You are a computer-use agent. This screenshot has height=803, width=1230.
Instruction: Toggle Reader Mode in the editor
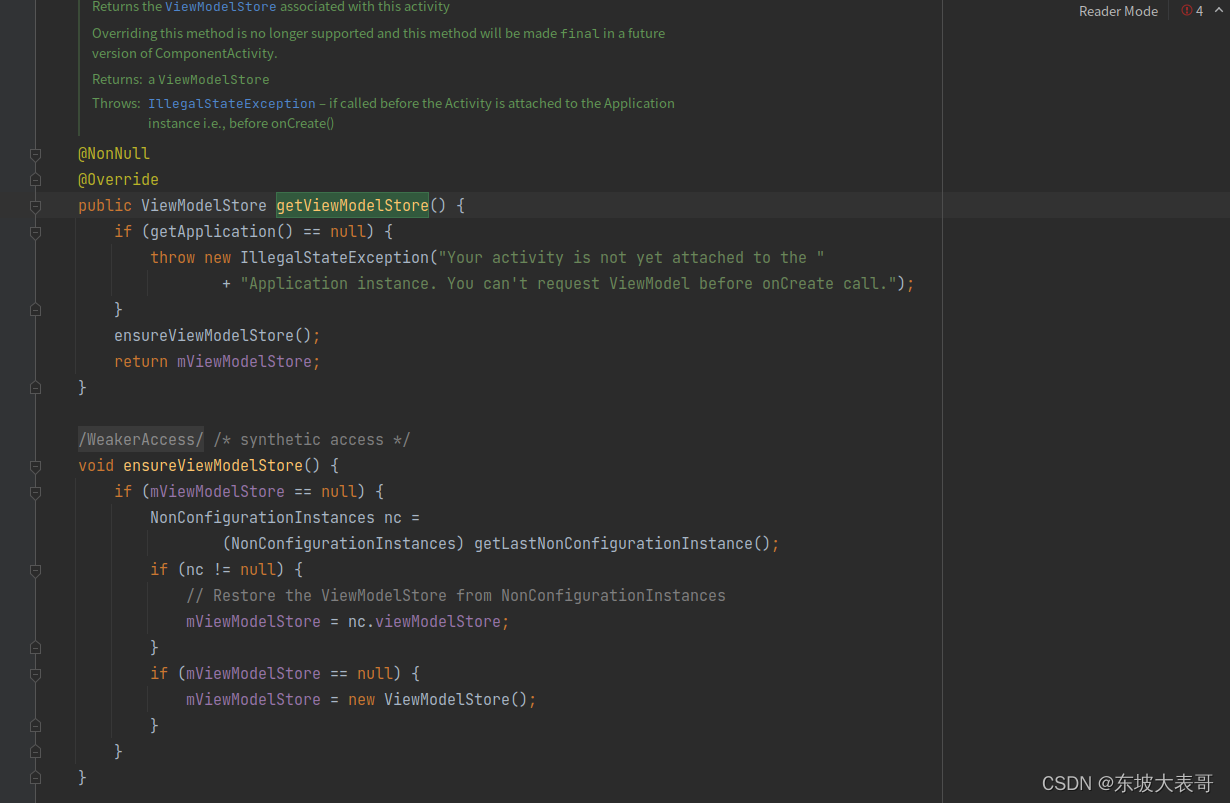pyautogui.click(x=1118, y=11)
